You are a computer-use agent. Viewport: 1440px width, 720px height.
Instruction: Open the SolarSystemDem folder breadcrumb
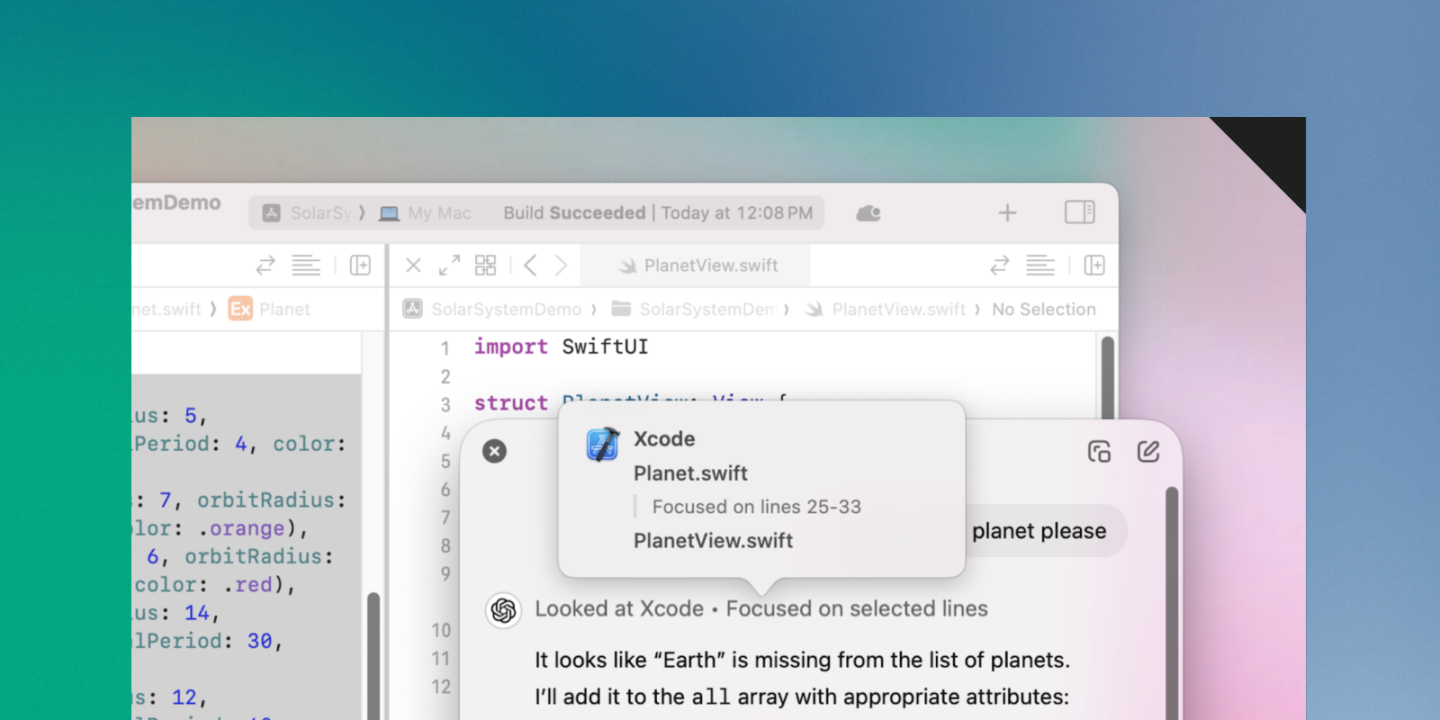694,309
